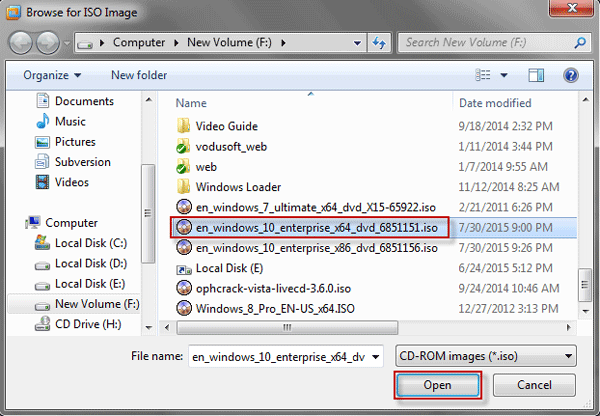This screenshot has width=600, height=416.
Task: Click the Cancel button
Action: tap(534, 385)
